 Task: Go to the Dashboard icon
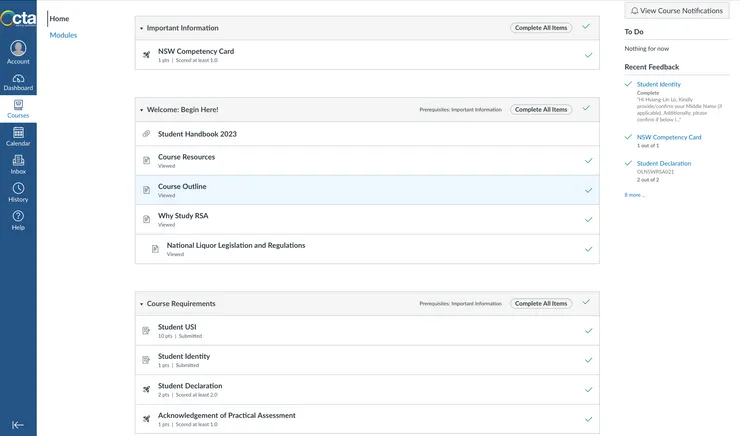click(x=18, y=79)
